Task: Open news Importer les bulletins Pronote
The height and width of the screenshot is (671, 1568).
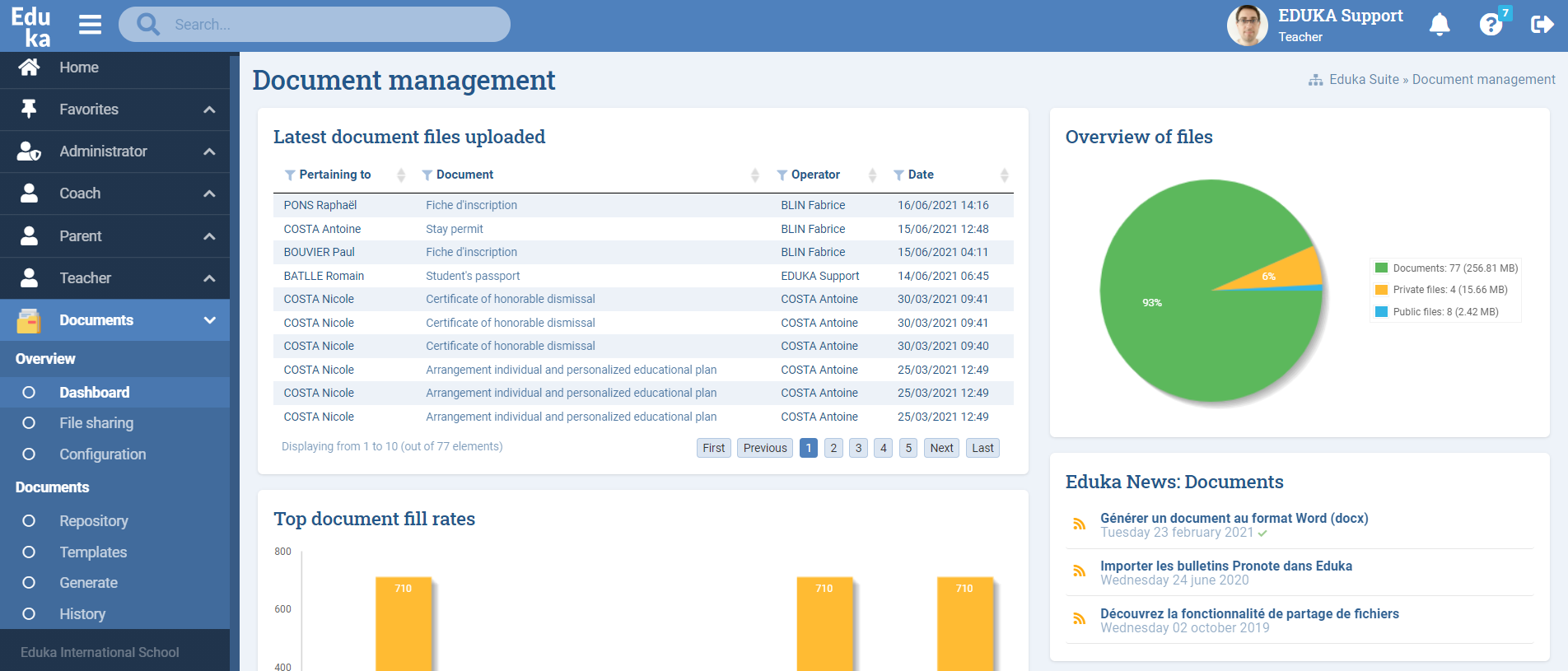Action: [x=1226, y=566]
